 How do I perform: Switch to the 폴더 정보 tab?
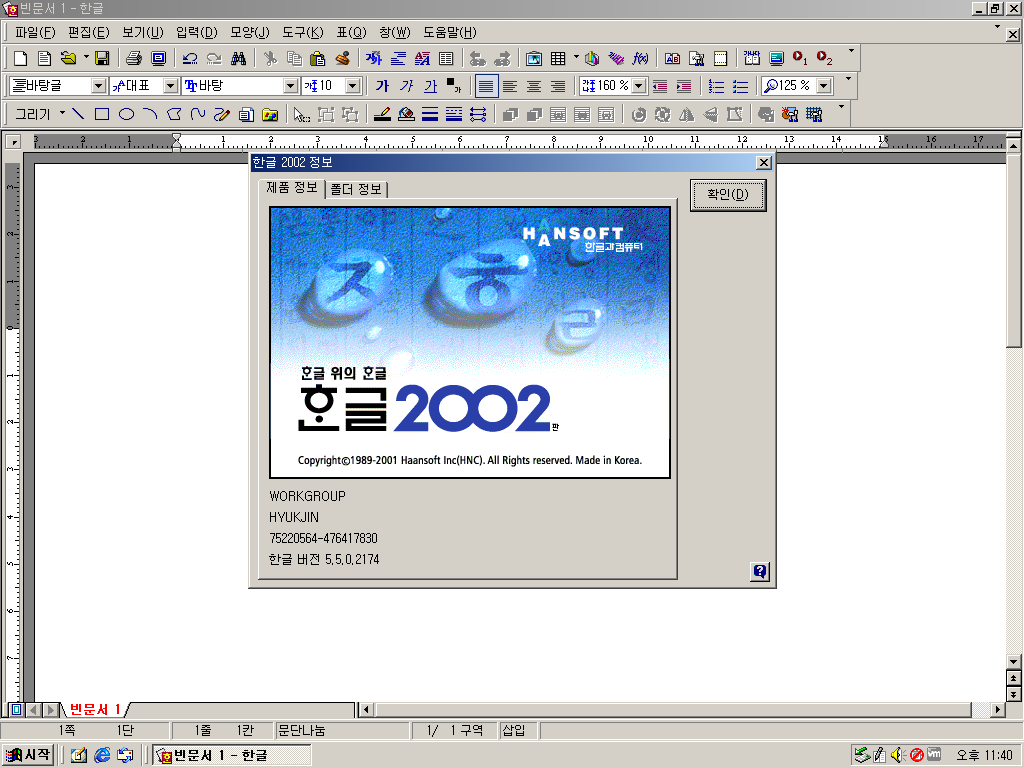coord(356,189)
